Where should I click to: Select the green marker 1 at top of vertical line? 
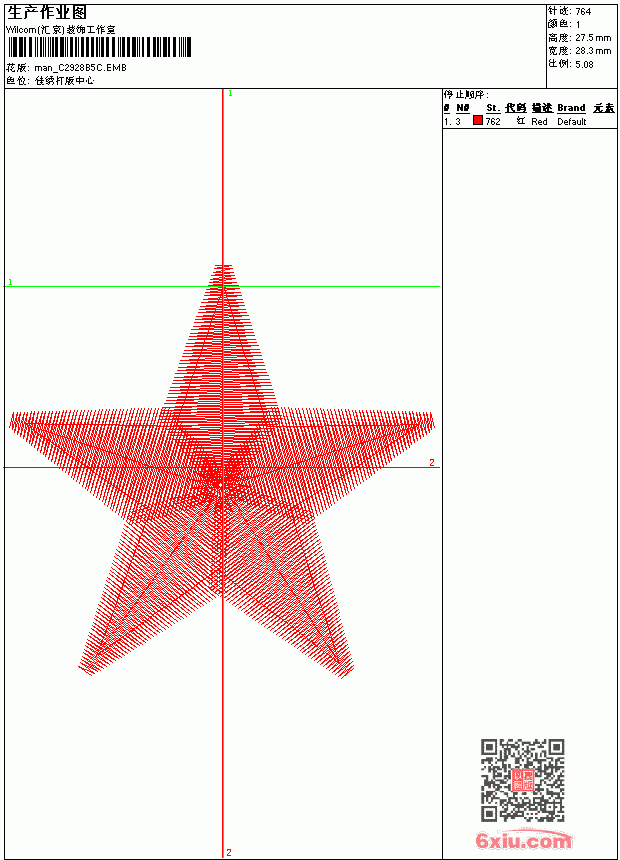[230, 94]
